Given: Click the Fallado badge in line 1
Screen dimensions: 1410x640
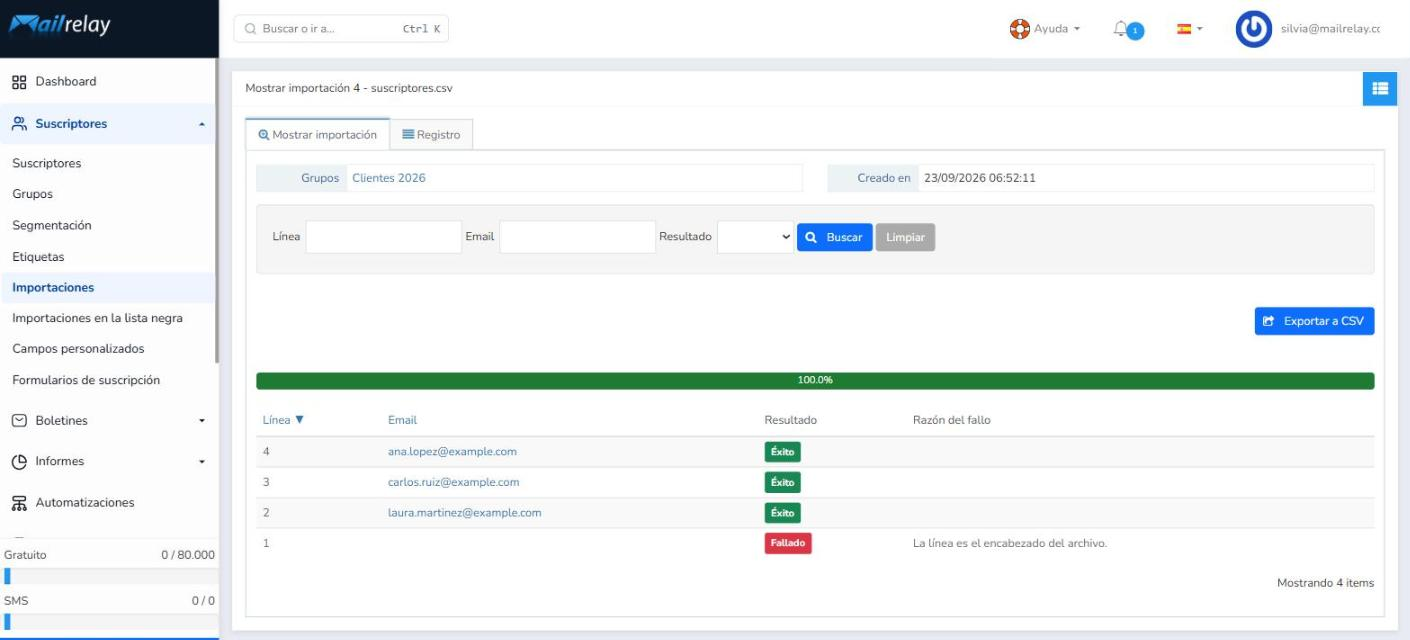Looking at the screenshot, I should point(788,543).
